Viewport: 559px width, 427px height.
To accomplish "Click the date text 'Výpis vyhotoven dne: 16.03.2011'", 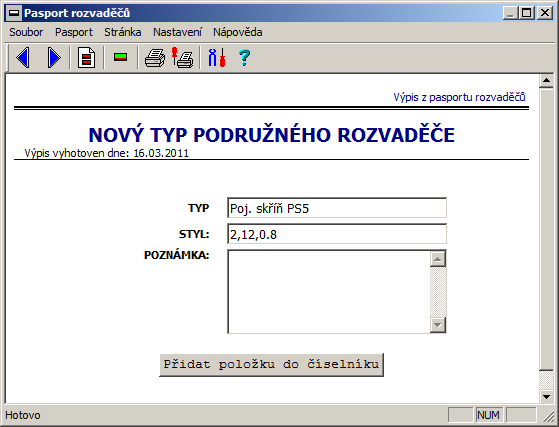I will [106, 153].
